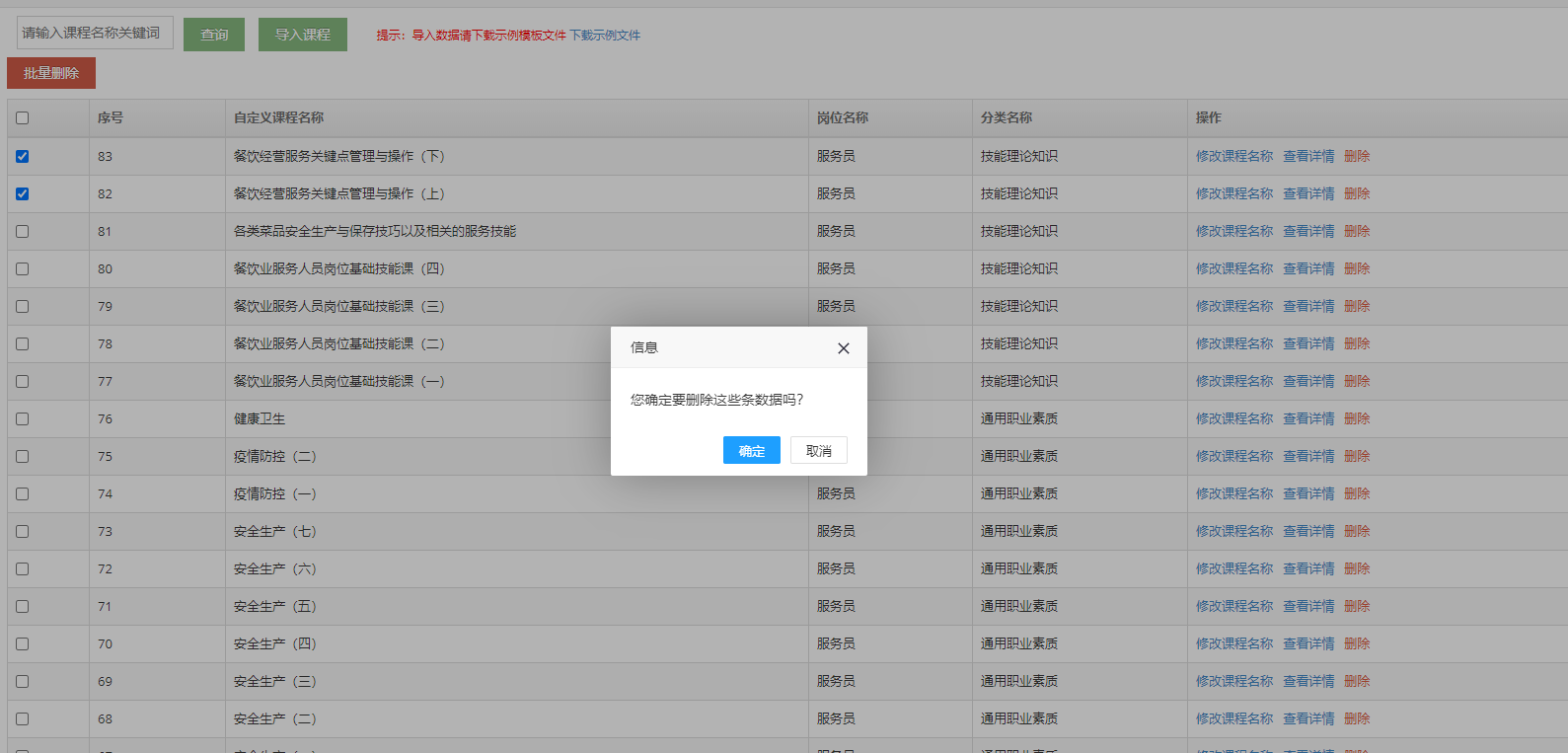The image size is (1568, 753).
Task: Select the checkbox for row 76
Action: (23, 418)
